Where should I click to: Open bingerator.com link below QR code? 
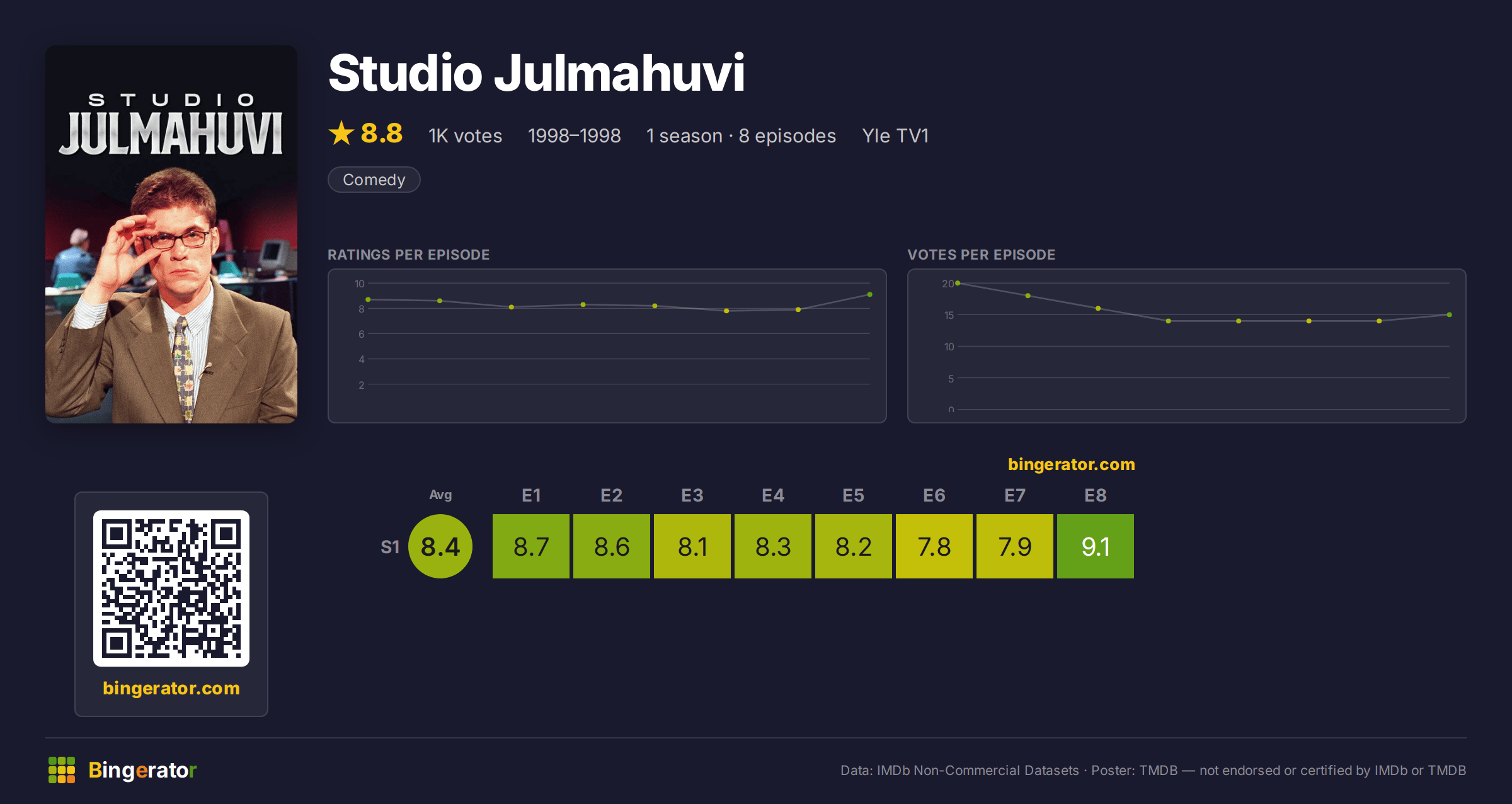pyautogui.click(x=171, y=687)
